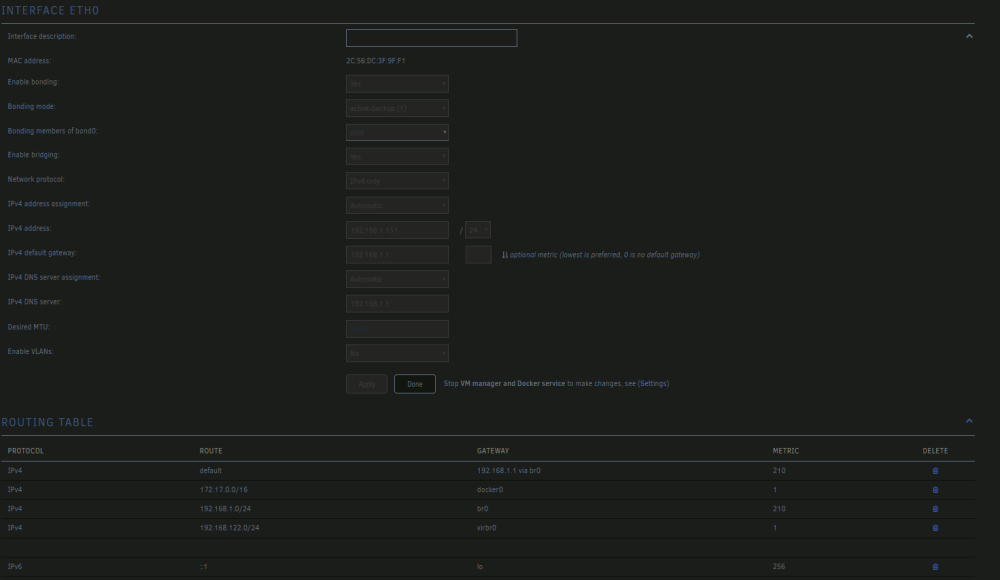Click the 'docker0' gateway cell
Viewport: 1000px width, 580px height.
[x=490, y=489]
